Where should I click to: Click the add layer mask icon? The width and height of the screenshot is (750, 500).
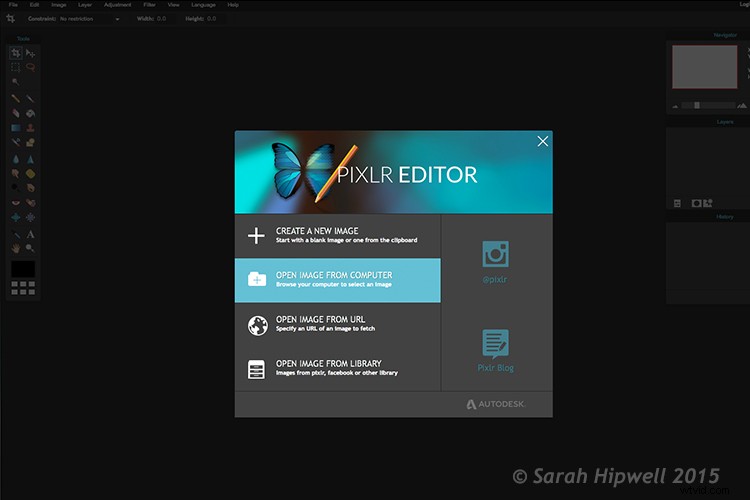[x=696, y=203]
